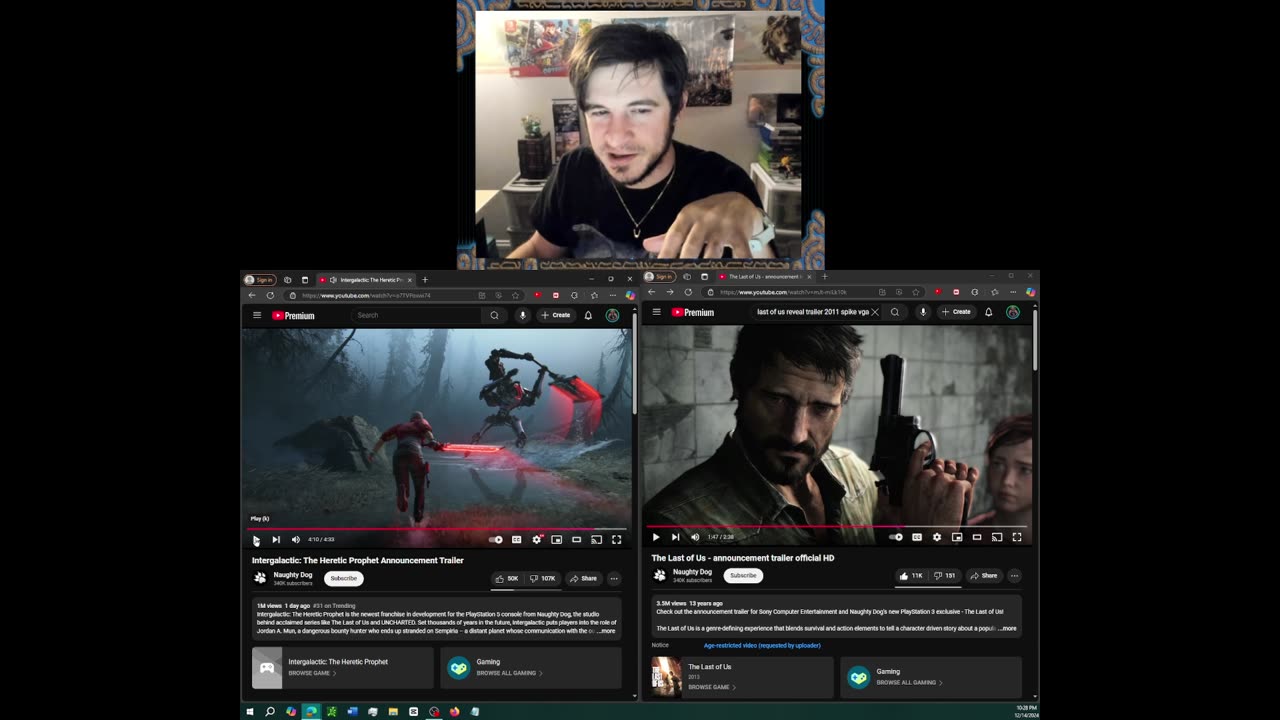Viewport: 1280px width, 720px height.
Task: Like The Last of Us trailer (11K)
Action: [911, 576]
